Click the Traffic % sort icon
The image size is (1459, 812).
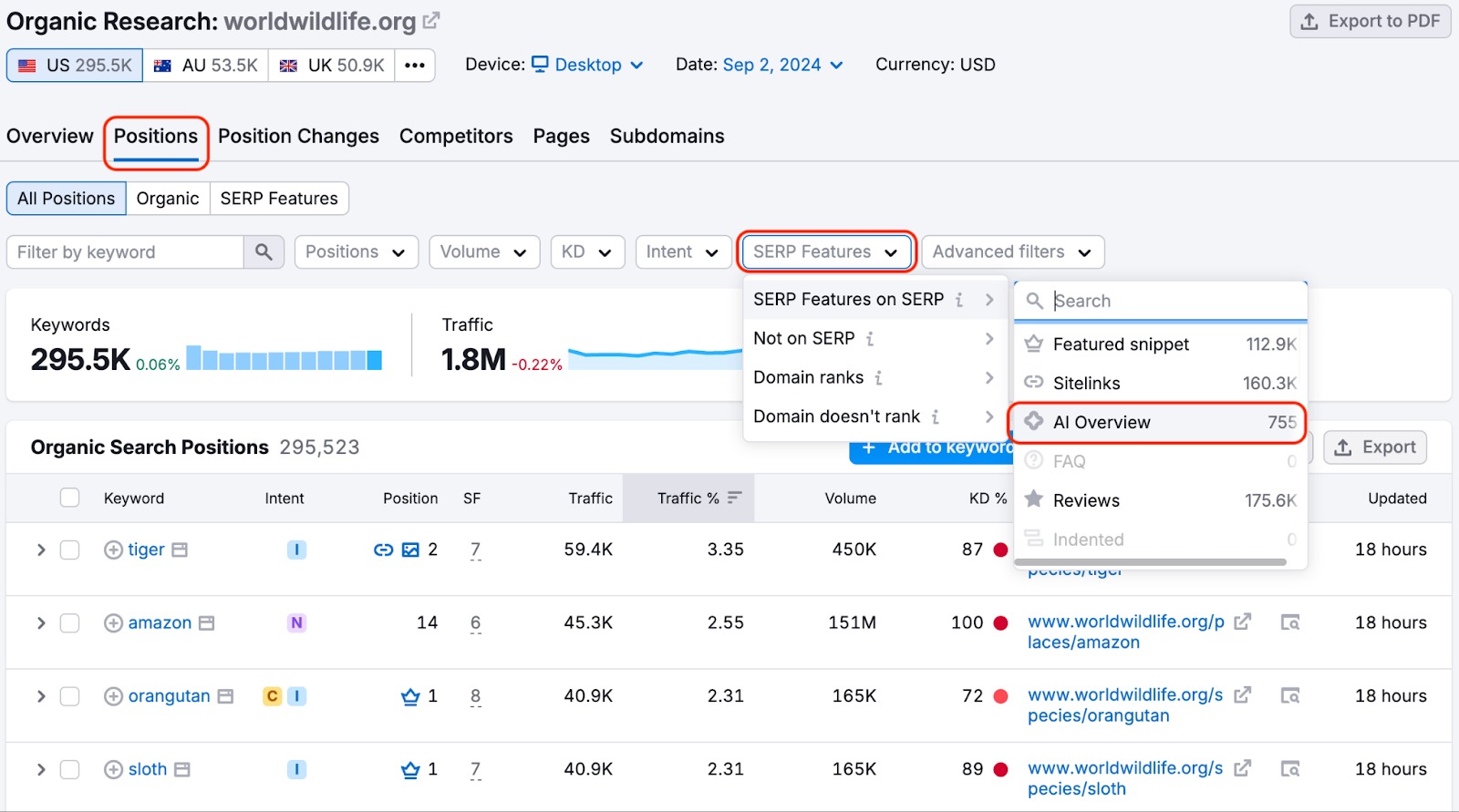(x=735, y=498)
